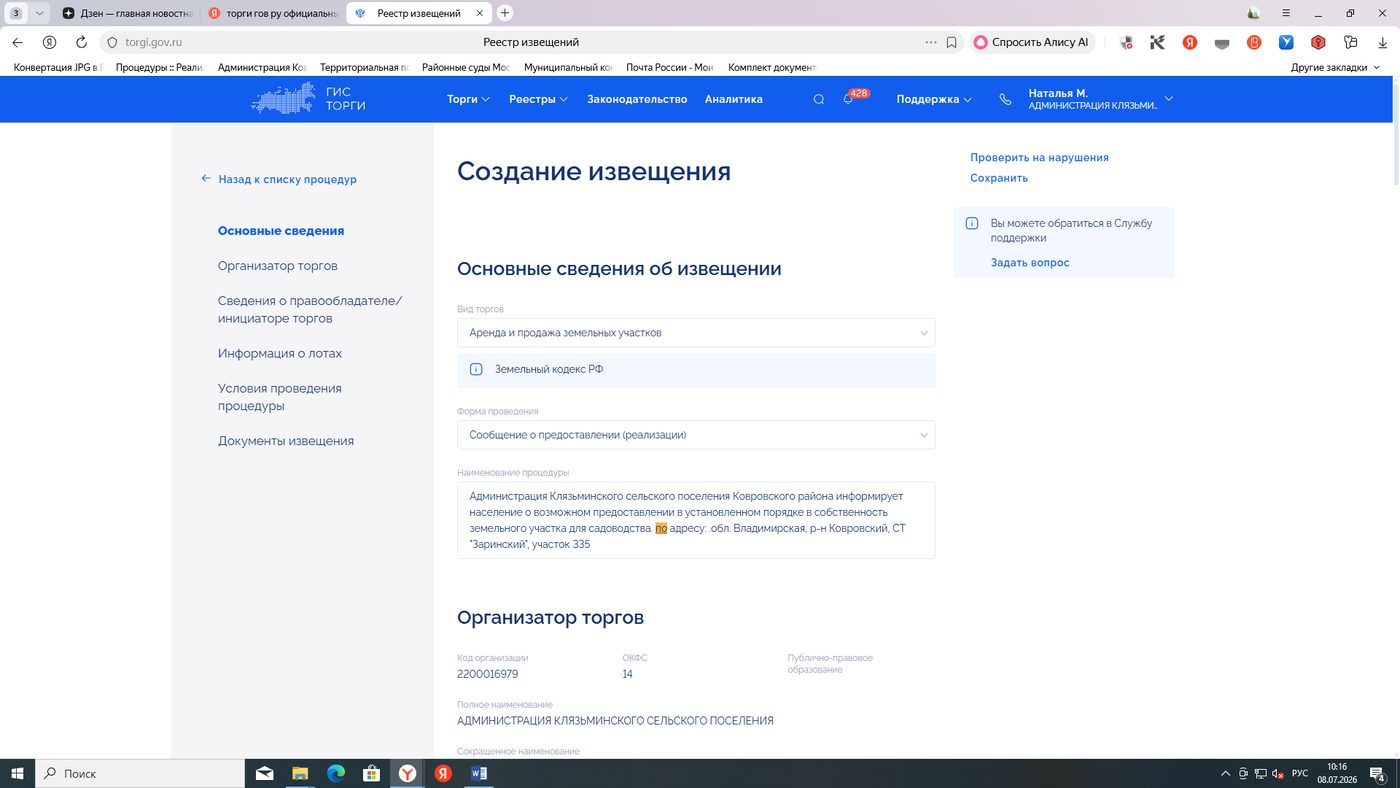The width and height of the screenshot is (1400, 788).
Task: Click Задать вопрос link
Action: 1030,263
